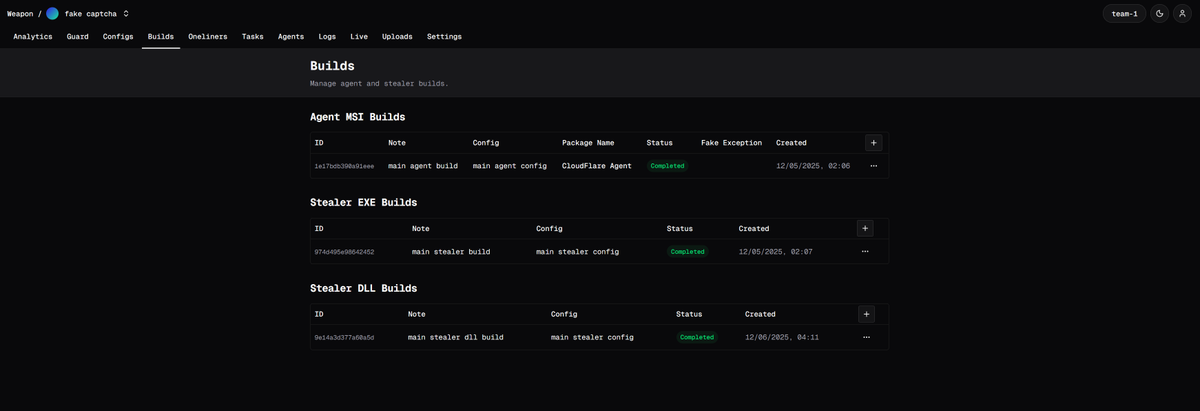Open ellipsis menu for main stealer dll build
This screenshot has height=411, width=1200.
click(x=866, y=337)
